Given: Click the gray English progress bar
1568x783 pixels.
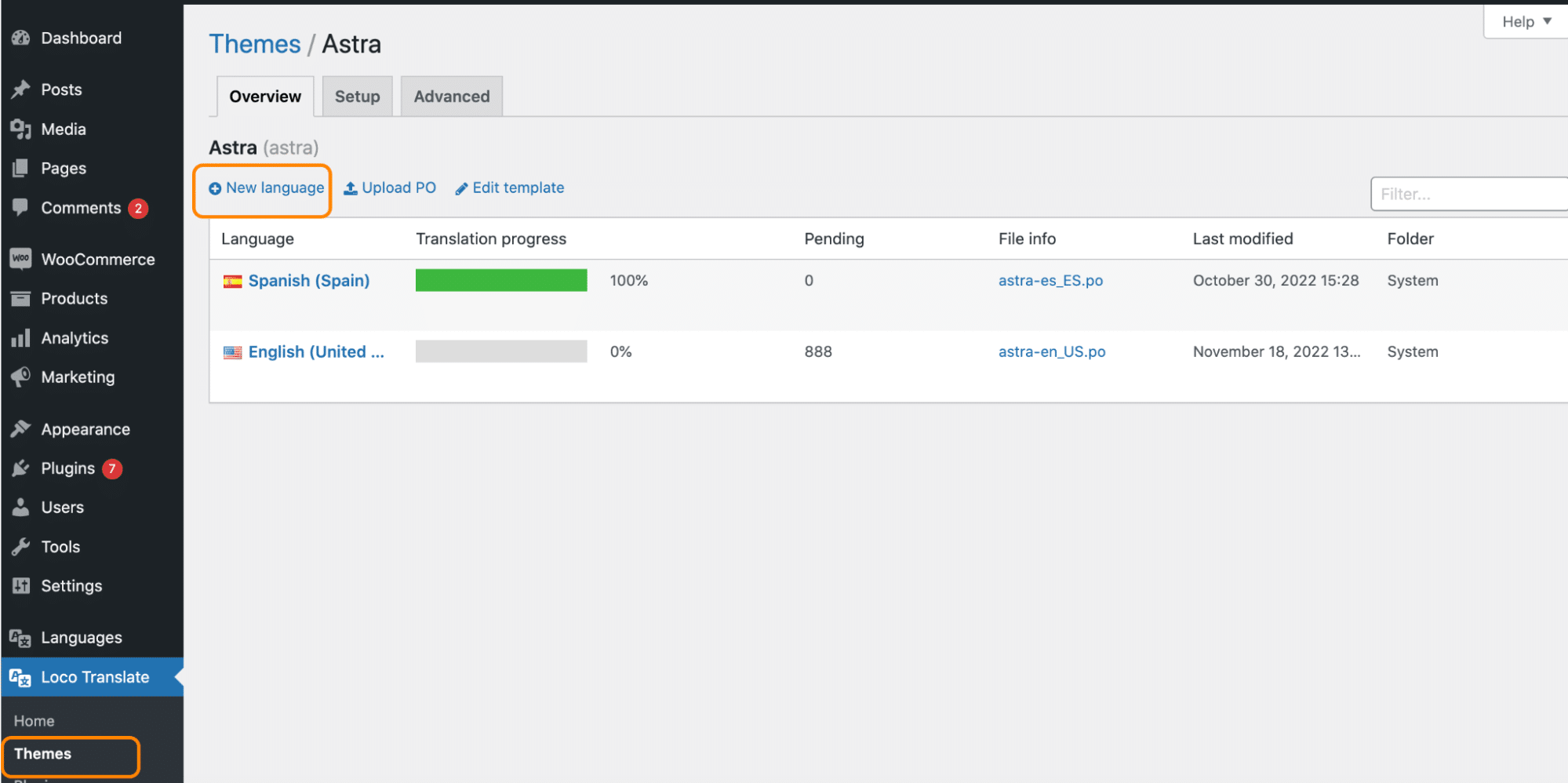Looking at the screenshot, I should click(501, 351).
